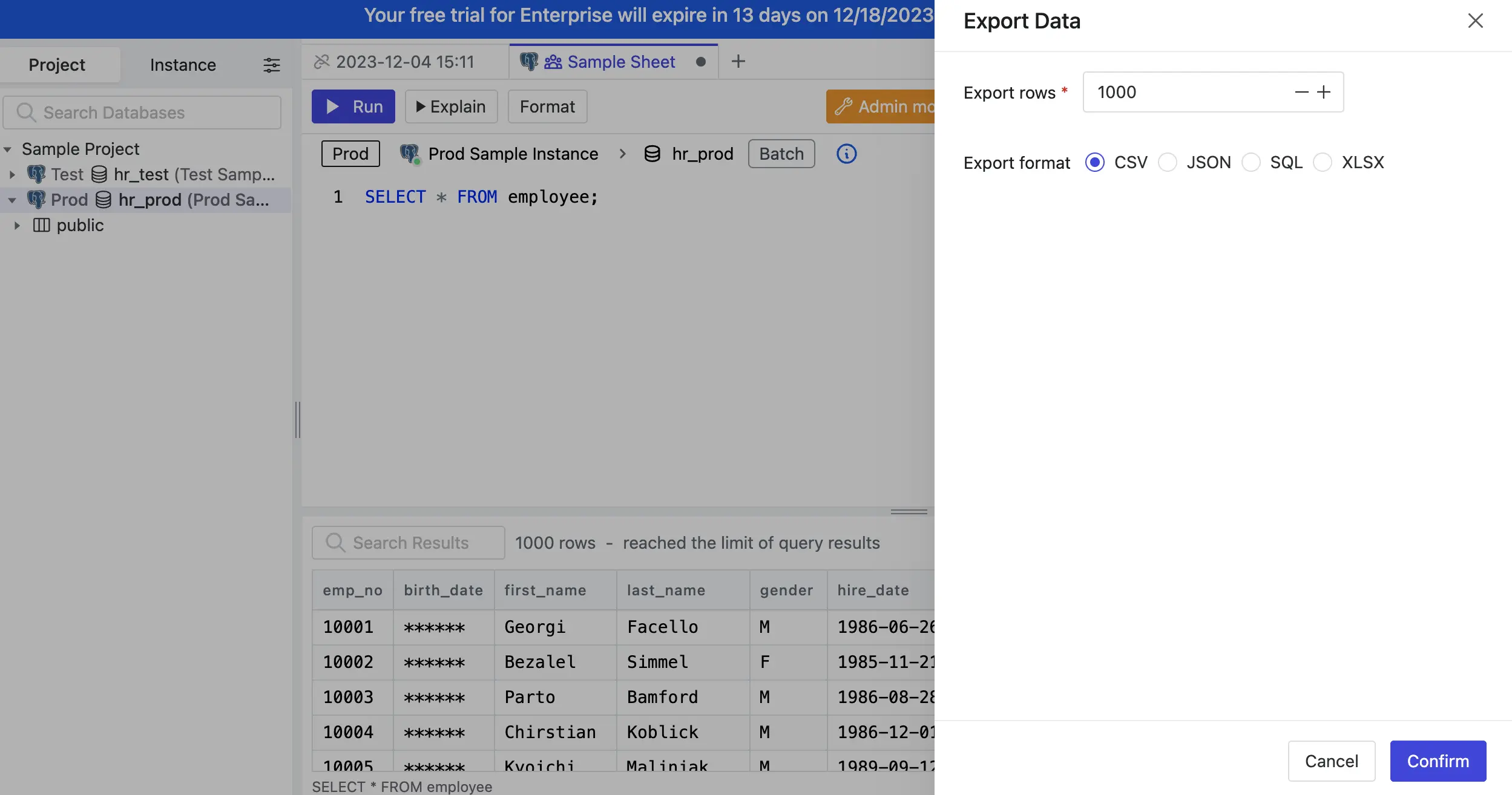Viewport: 1512px width, 795px height.
Task: Confirm the data export
Action: pyautogui.click(x=1438, y=761)
